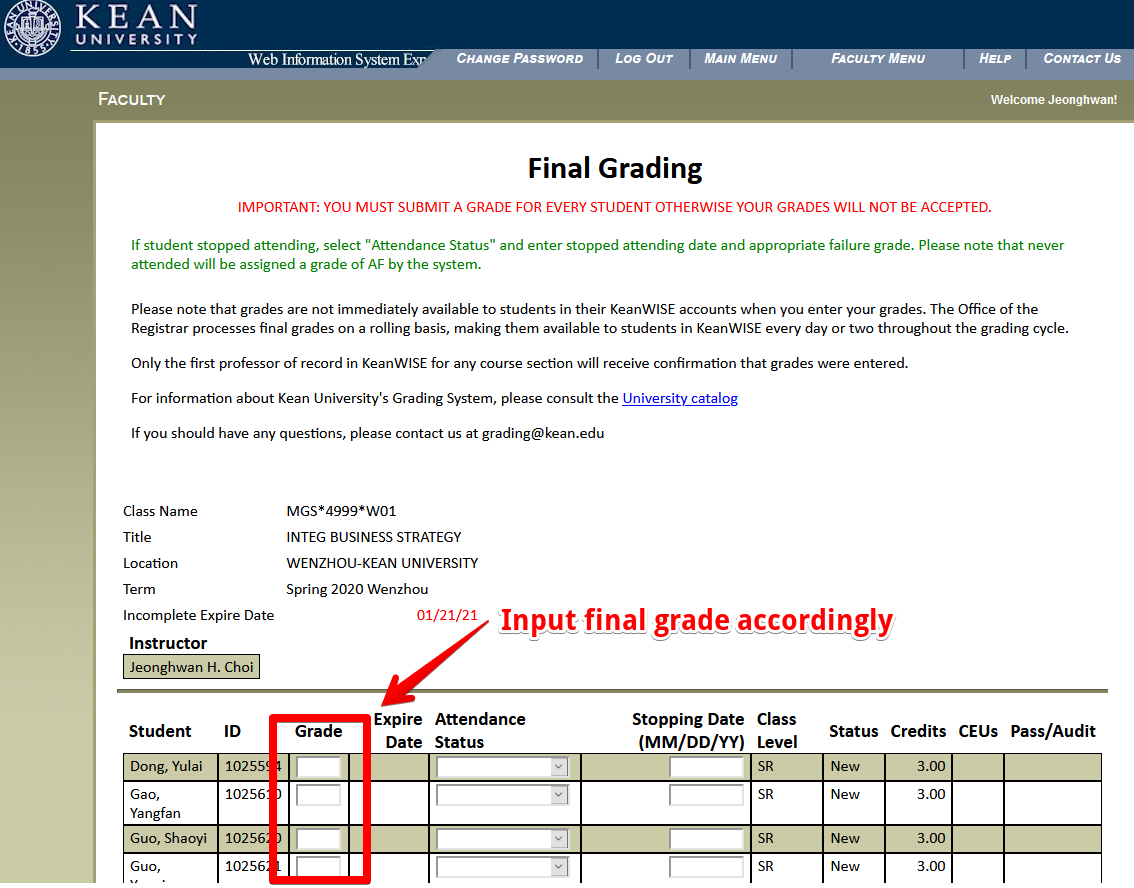The width and height of the screenshot is (1134, 888).
Task: Click the FACULTY section header
Action: point(132,99)
